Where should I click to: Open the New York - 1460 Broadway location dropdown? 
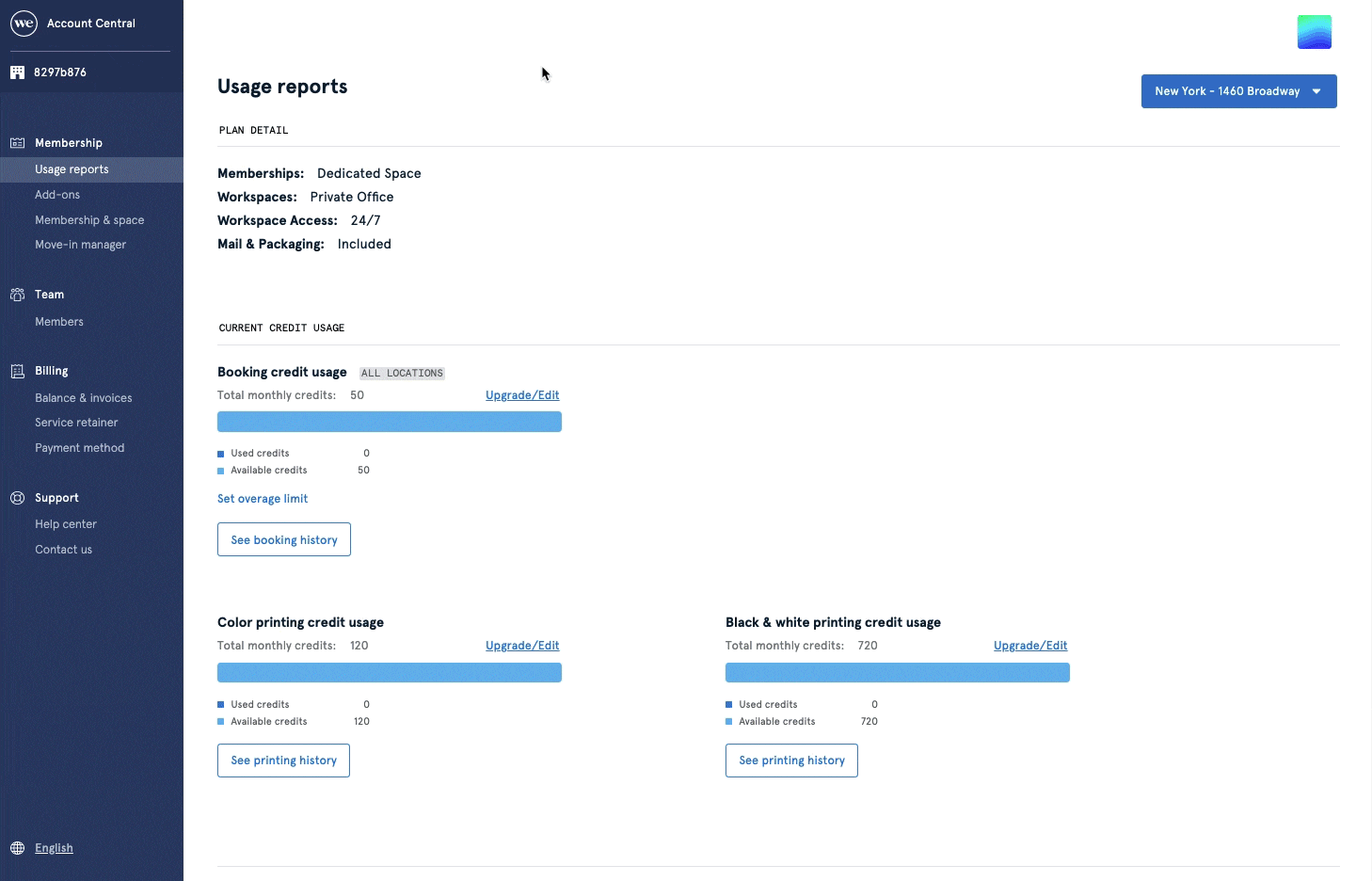click(x=1237, y=91)
